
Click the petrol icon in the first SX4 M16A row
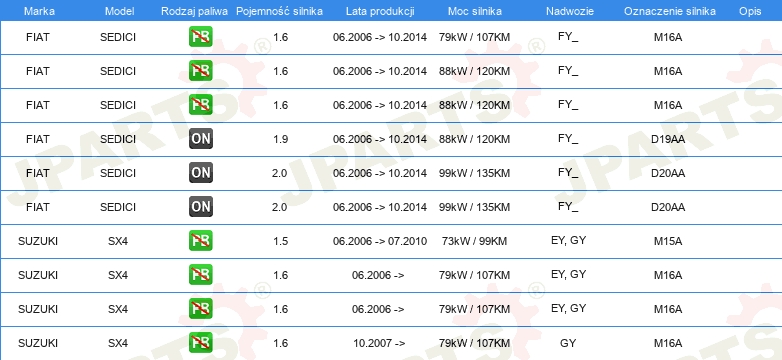(x=200, y=275)
